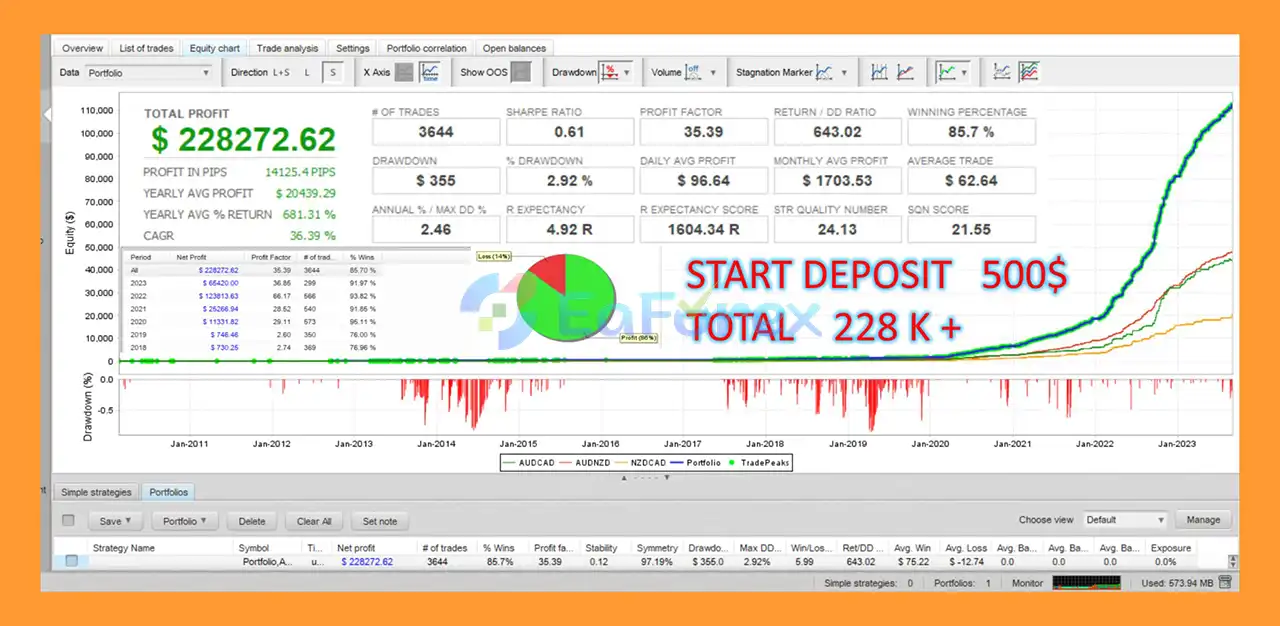Tick the checkbox for the Portfolio row
The height and width of the screenshot is (626, 1280).
(x=72, y=561)
